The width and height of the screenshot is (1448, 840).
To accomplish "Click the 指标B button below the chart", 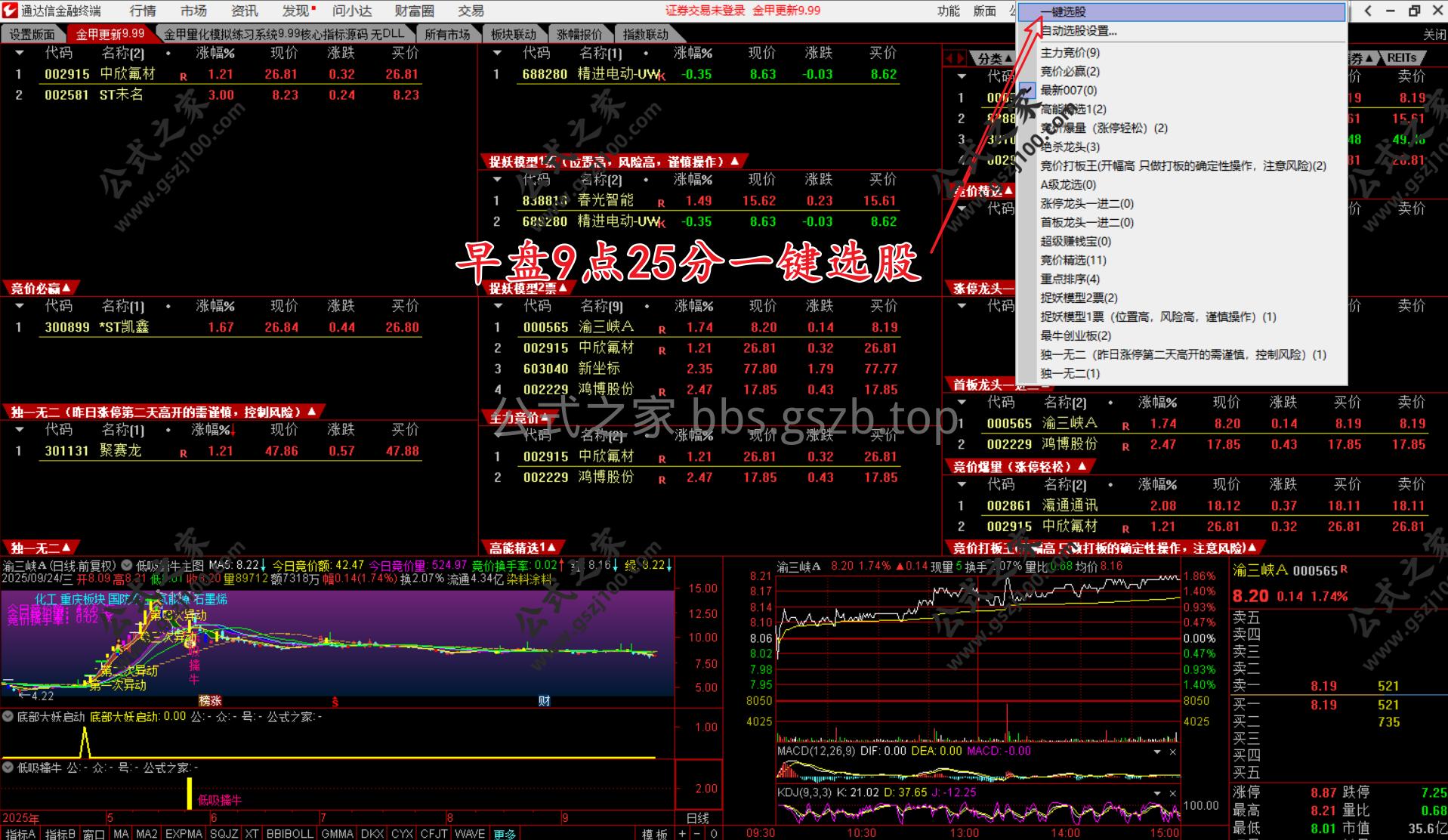I will coord(60,833).
